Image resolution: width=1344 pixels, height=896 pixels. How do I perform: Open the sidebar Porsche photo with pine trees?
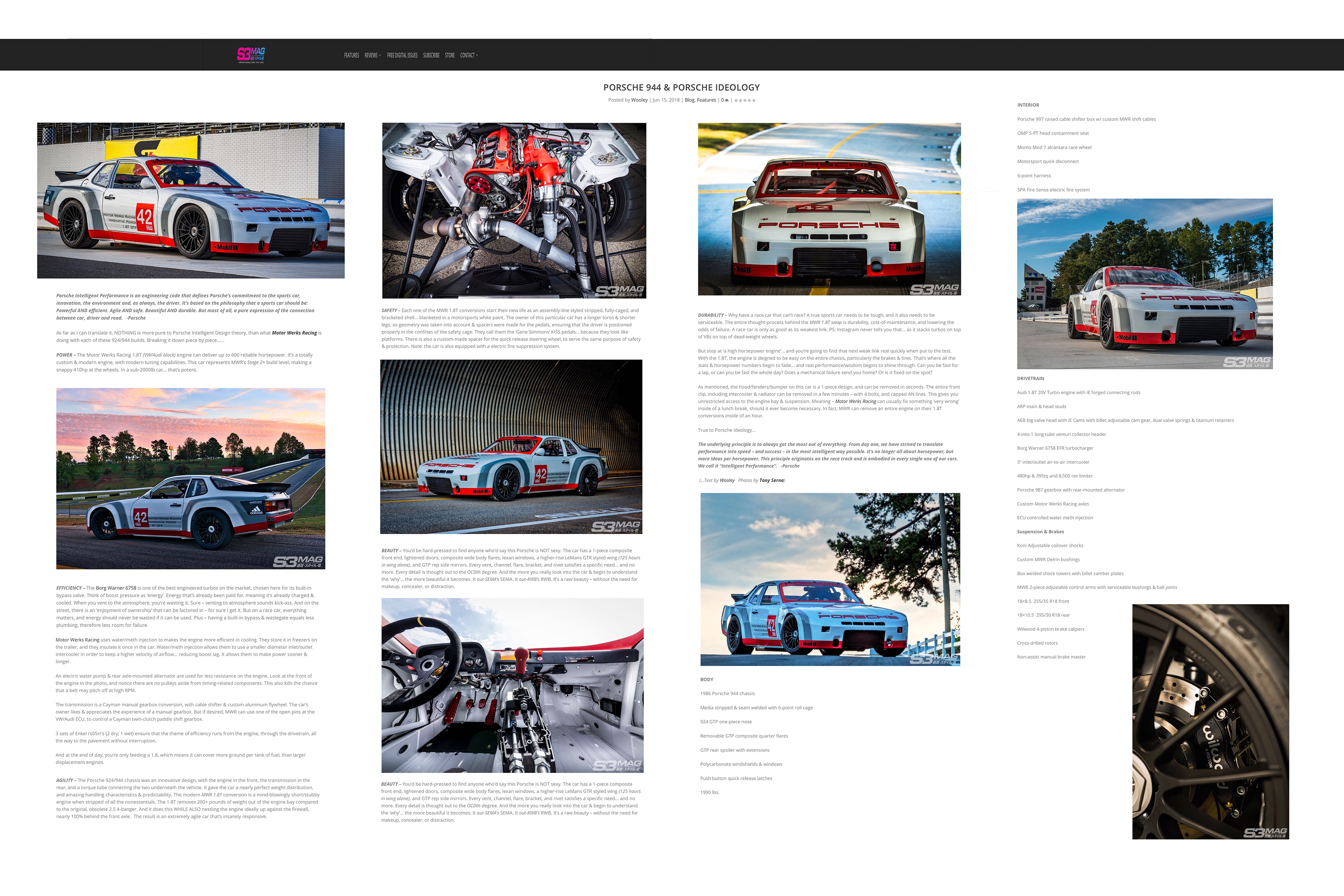(1144, 284)
